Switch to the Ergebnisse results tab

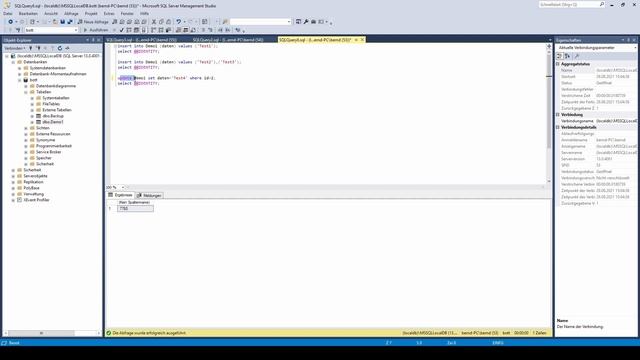pos(120,195)
